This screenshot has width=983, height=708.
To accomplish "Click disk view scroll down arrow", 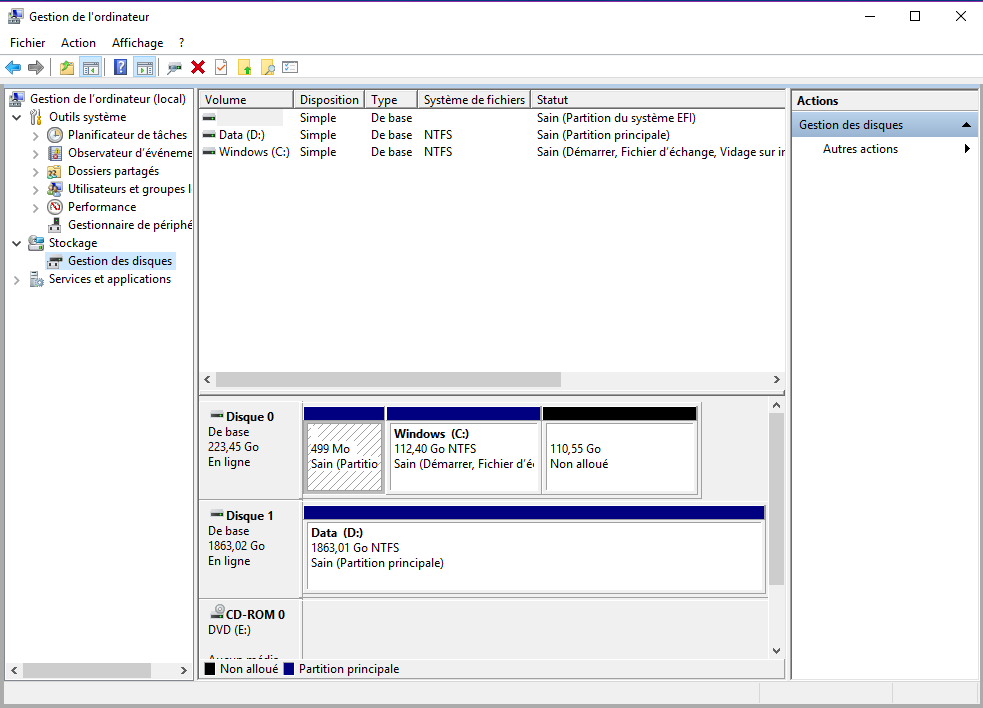I will click(x=776, y=651).
